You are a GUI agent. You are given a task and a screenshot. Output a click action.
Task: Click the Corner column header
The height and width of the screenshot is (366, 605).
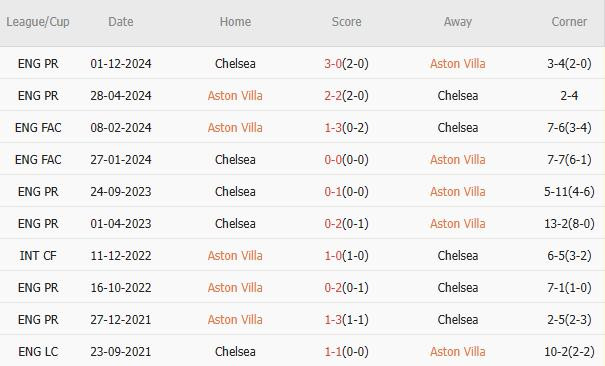(x=569, y=22)
